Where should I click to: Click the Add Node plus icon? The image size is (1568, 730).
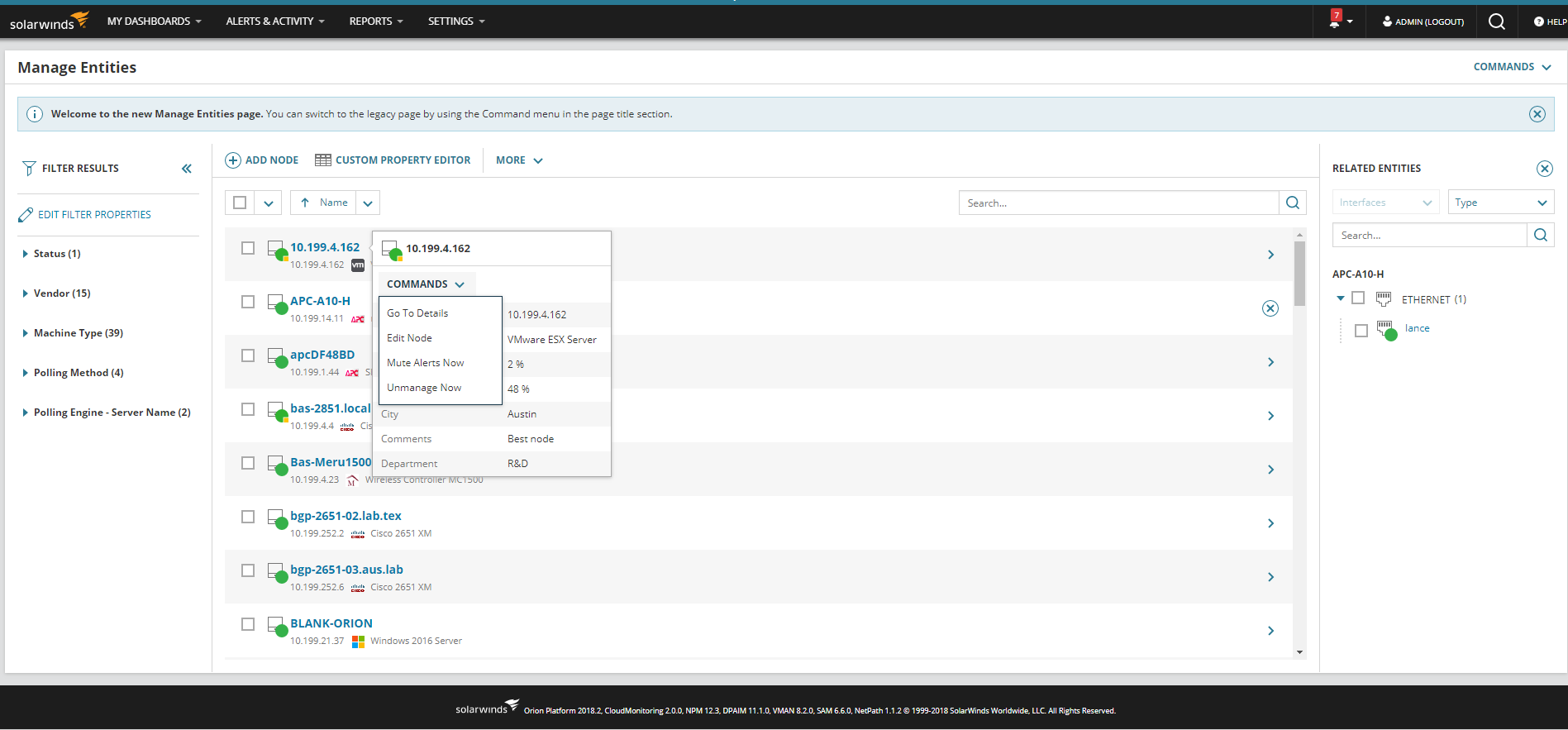(x=233, y=160)
